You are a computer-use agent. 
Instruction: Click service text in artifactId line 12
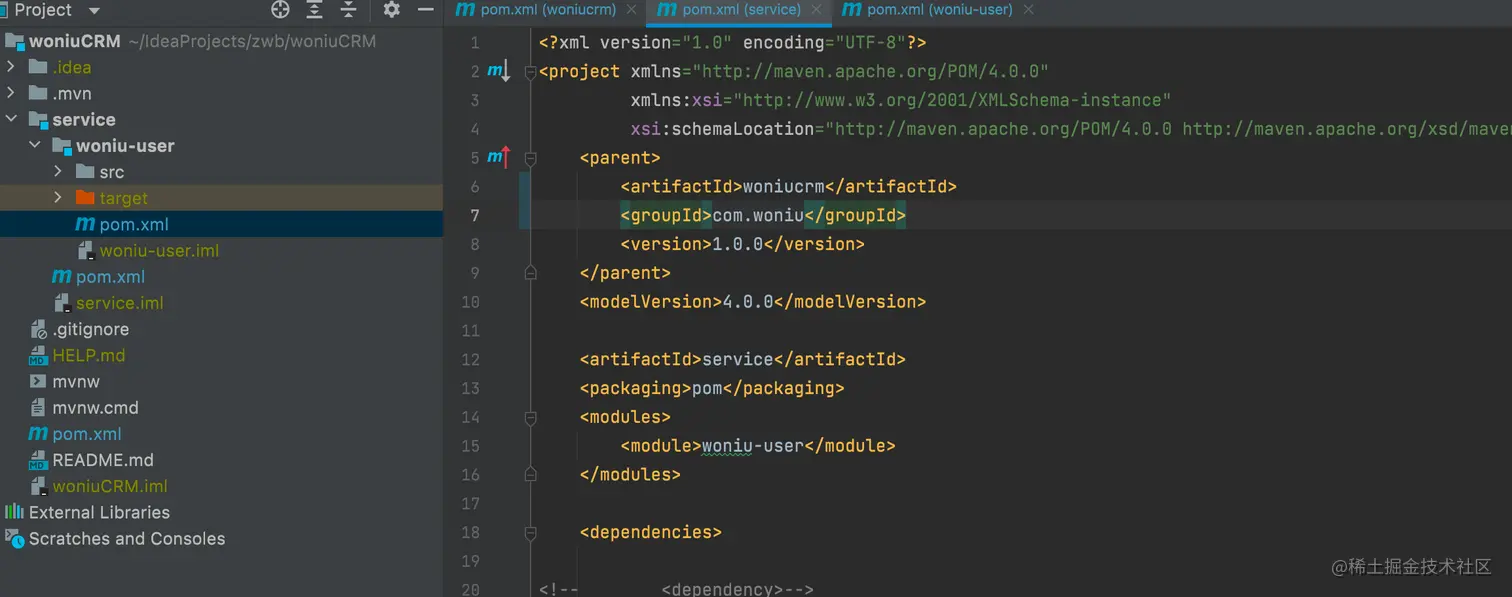point(738,359)
